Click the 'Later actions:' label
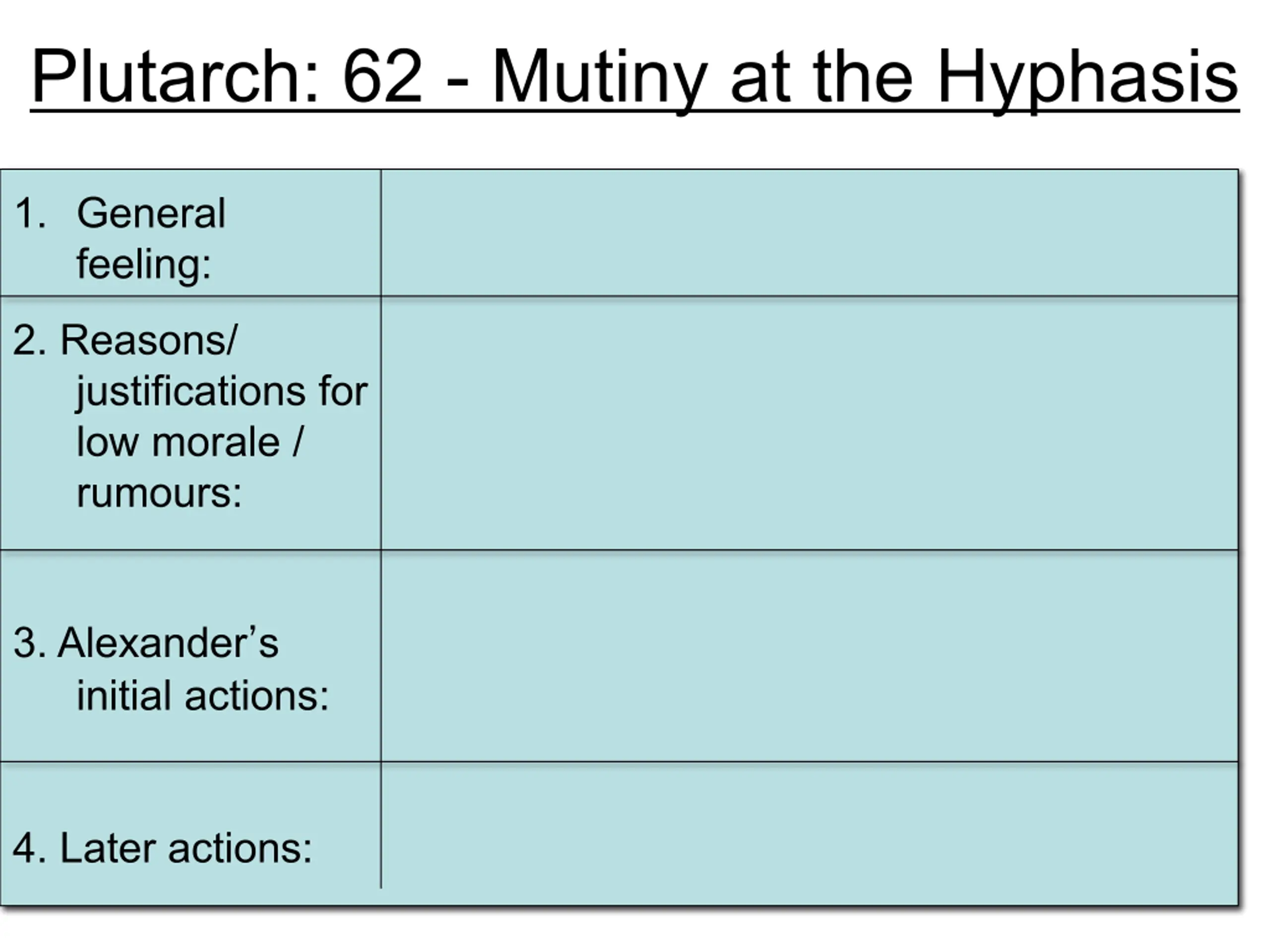This screenshot has height=952, width=1270. (x=186, y=847)
